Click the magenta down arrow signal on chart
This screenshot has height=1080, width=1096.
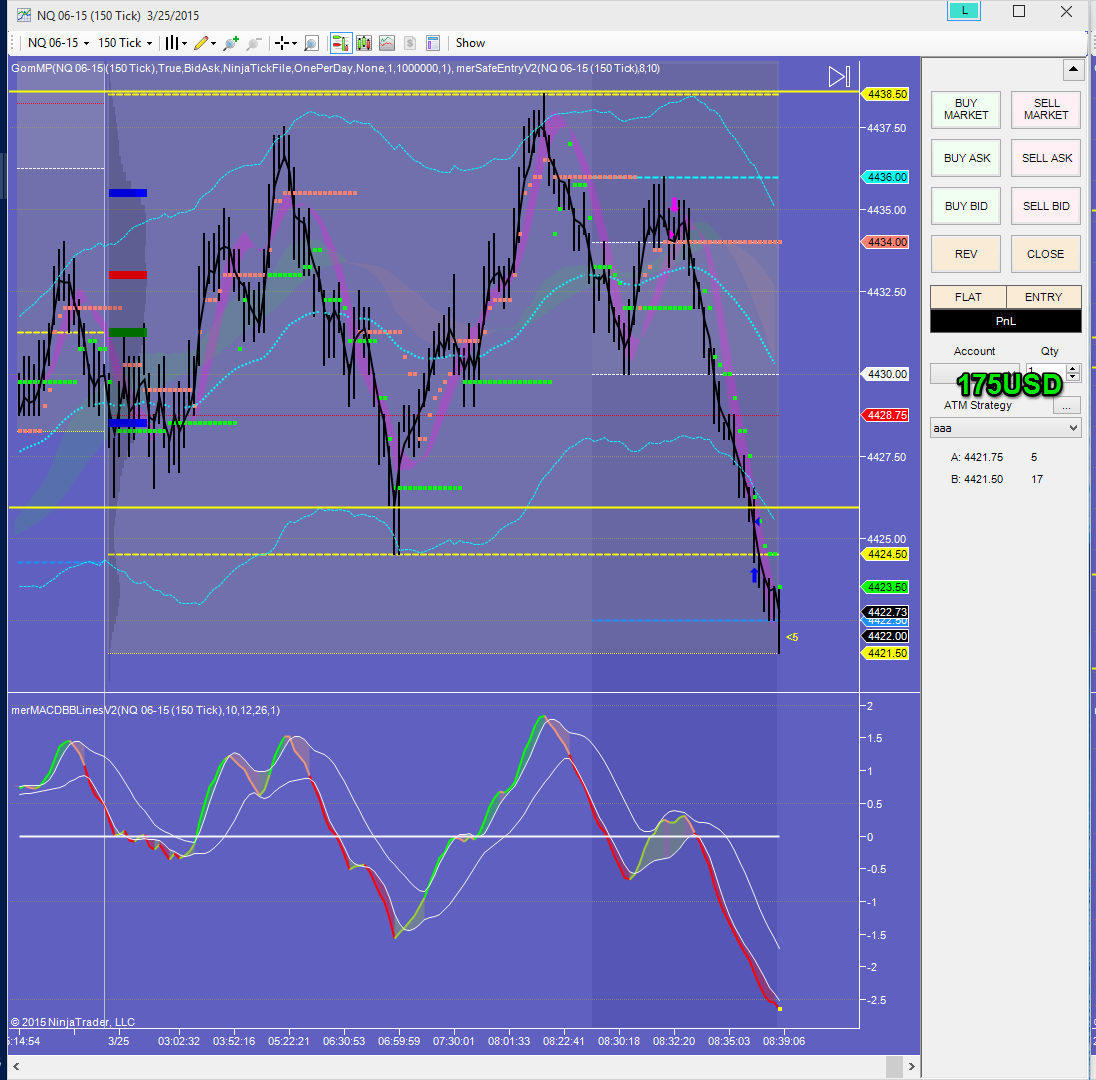click(675, 206)
